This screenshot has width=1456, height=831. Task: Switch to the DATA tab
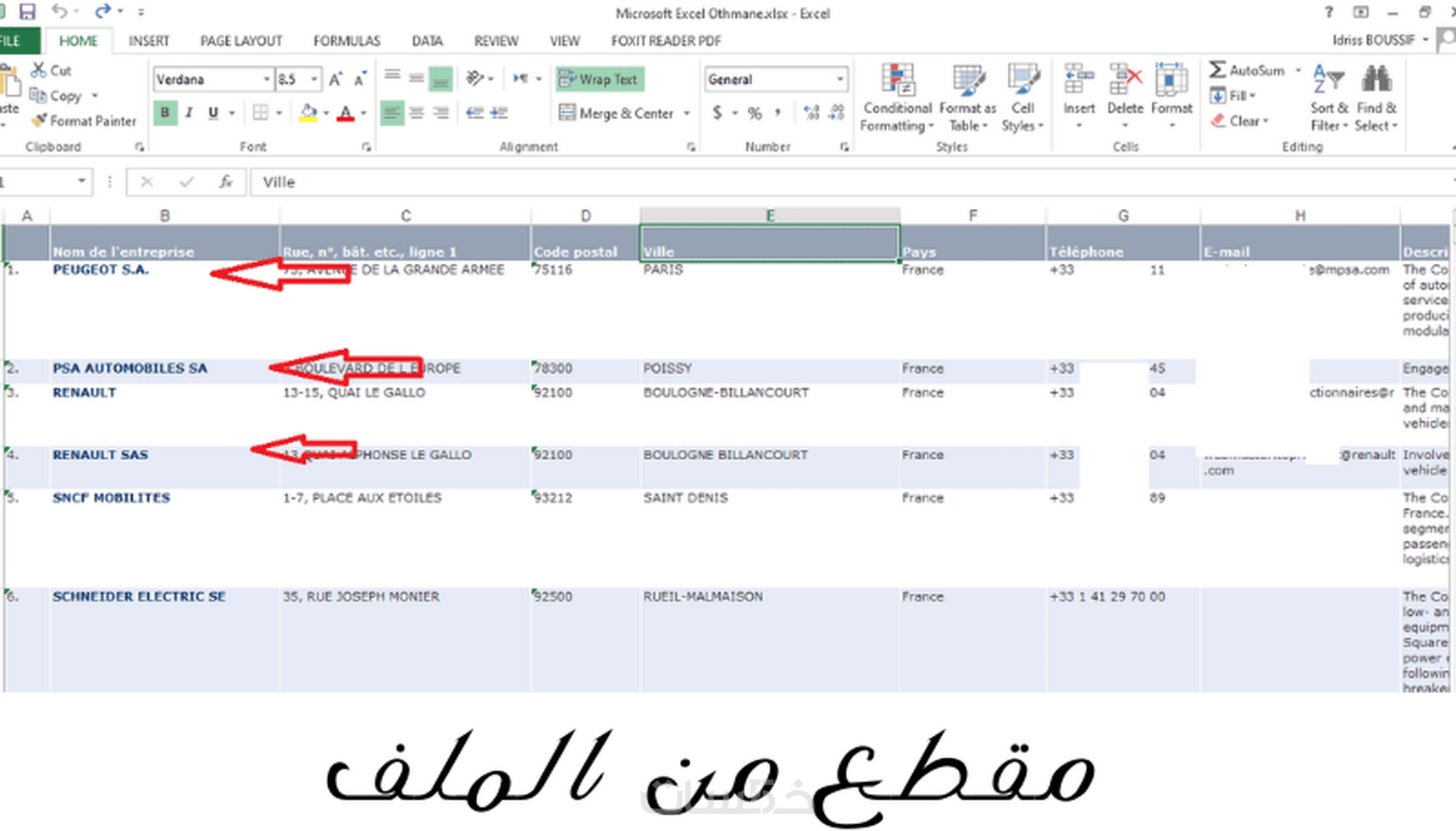point(427,41)
